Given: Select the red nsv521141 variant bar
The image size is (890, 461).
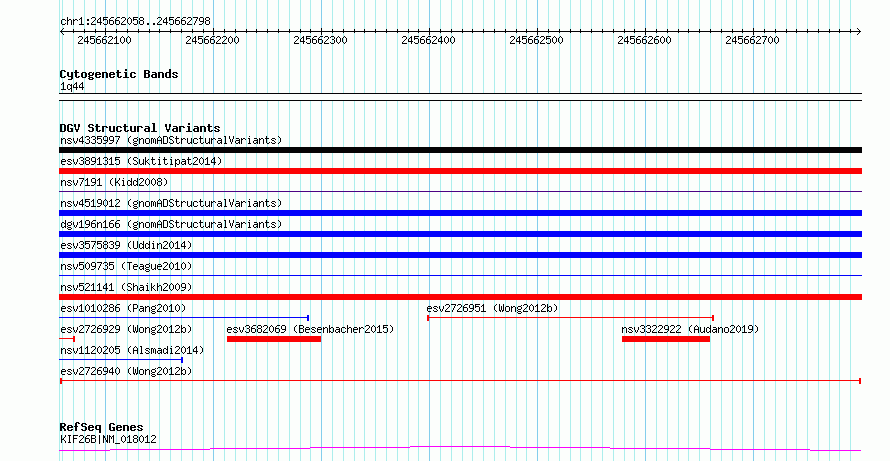Looking at the screenshot, I should point(460,297).
